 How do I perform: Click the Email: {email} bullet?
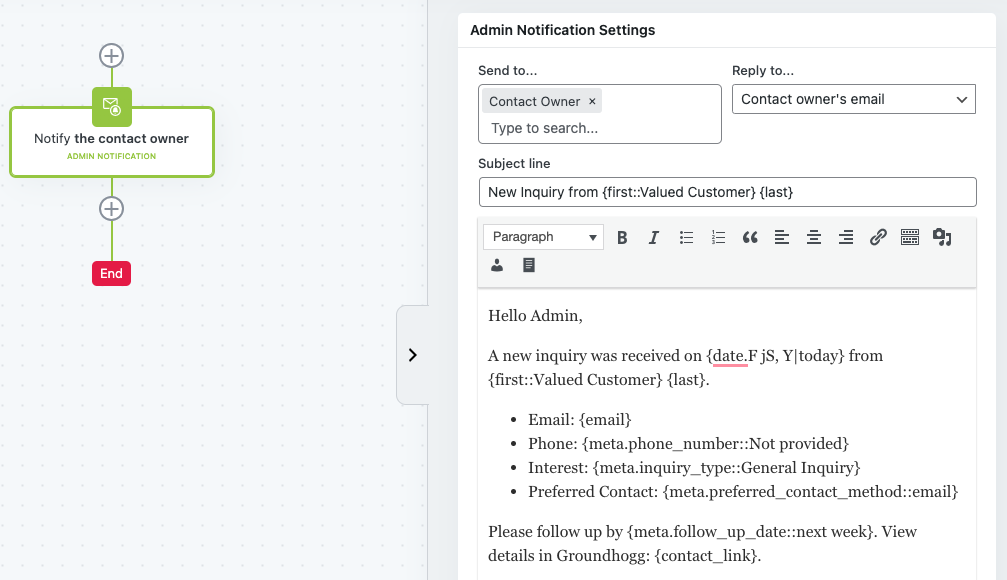579,419
